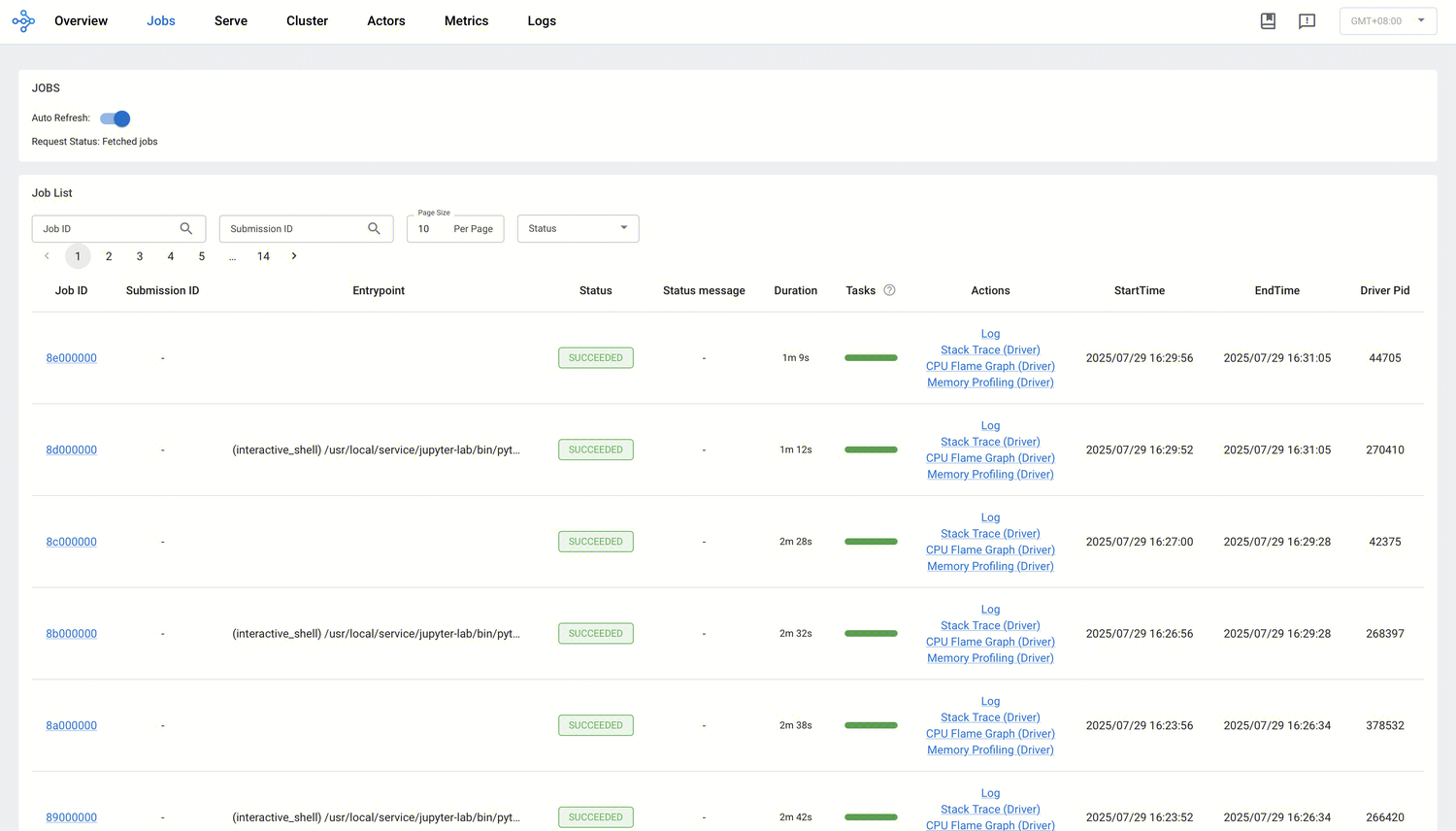Open the documentation book icon

pos(1268,20)
